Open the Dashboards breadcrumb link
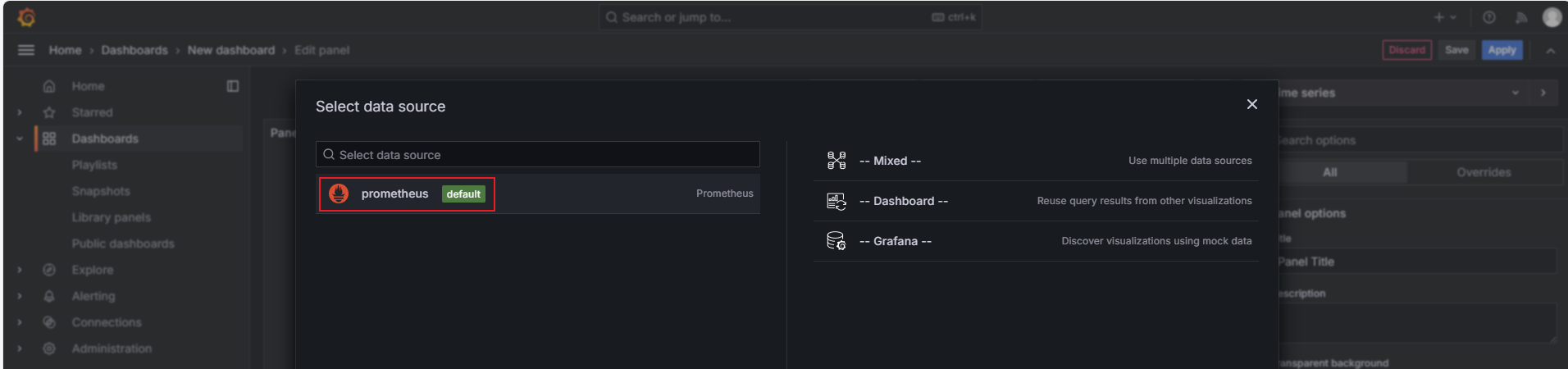This screenshot has height=369, width=1568. pyautogui.click(x=134, y=50)
